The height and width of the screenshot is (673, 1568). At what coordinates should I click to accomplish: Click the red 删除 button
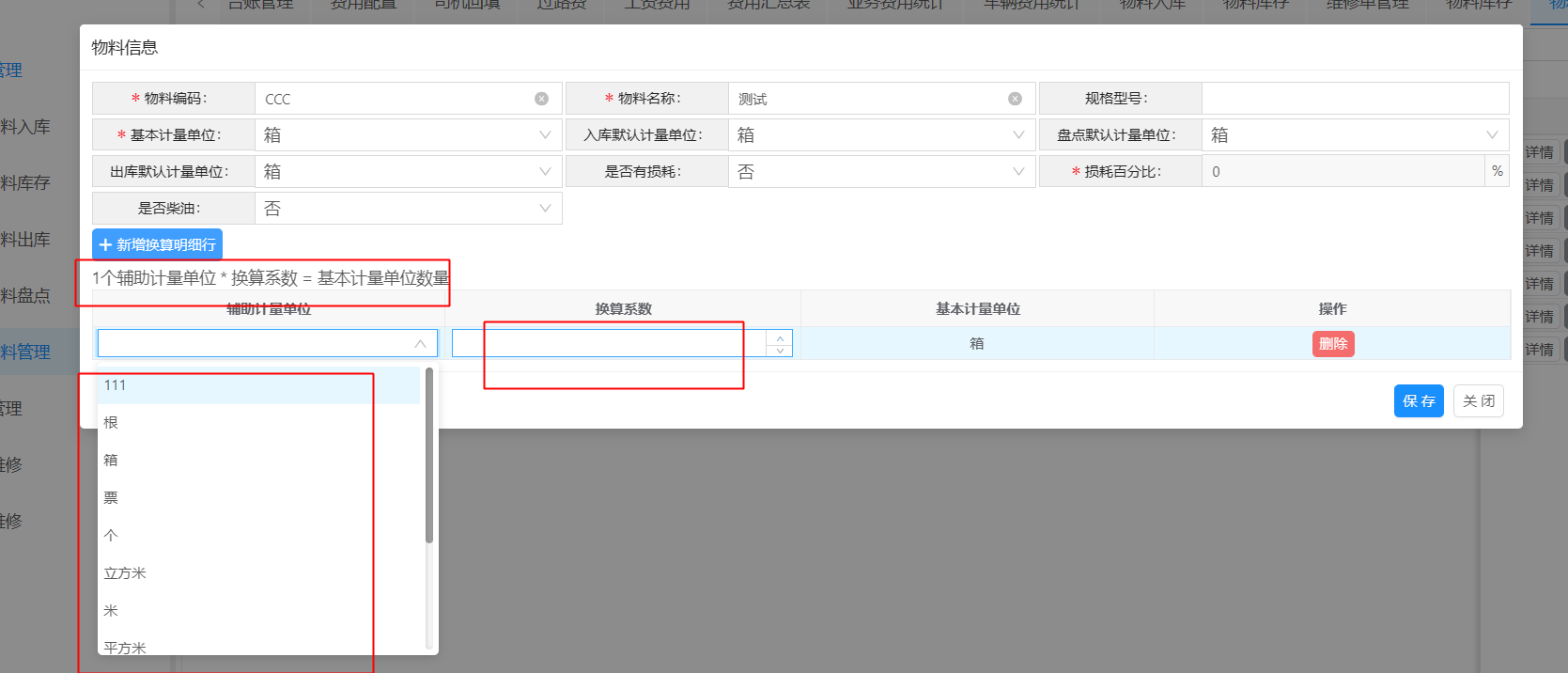(x=1332, y=344)
